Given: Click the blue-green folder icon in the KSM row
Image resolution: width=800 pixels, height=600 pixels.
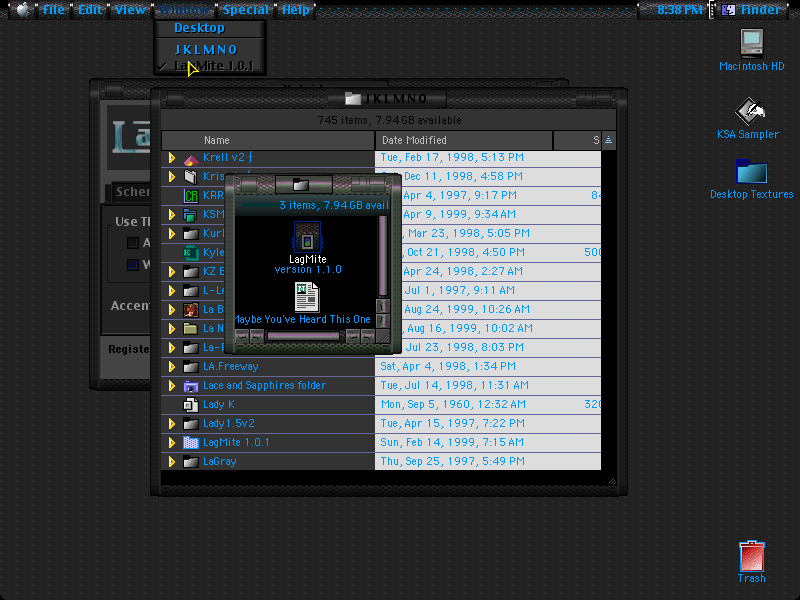Looking at the screenshot, I should point(191,215).
